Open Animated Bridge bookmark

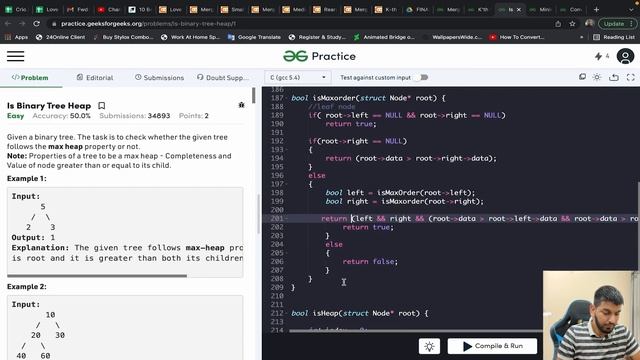click(x=384, y=37)
